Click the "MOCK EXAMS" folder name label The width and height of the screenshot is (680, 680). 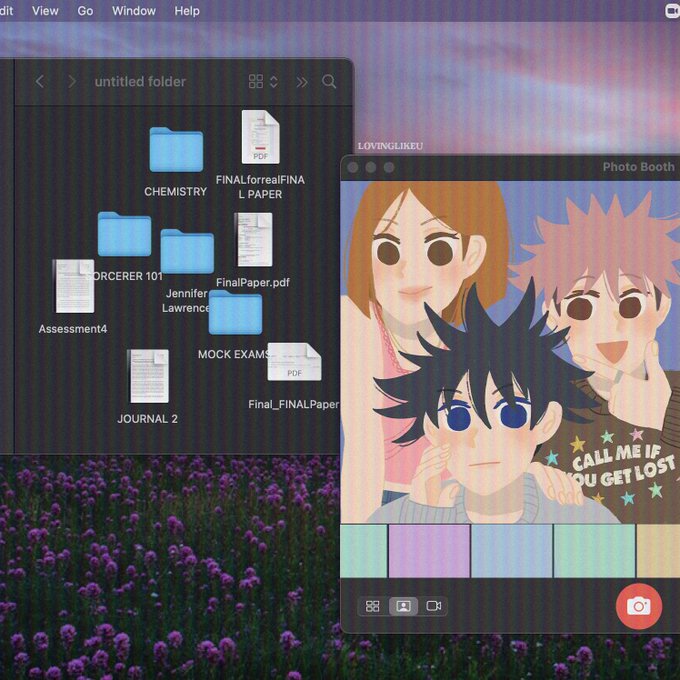pyautogui.click(x=234, y=354)
